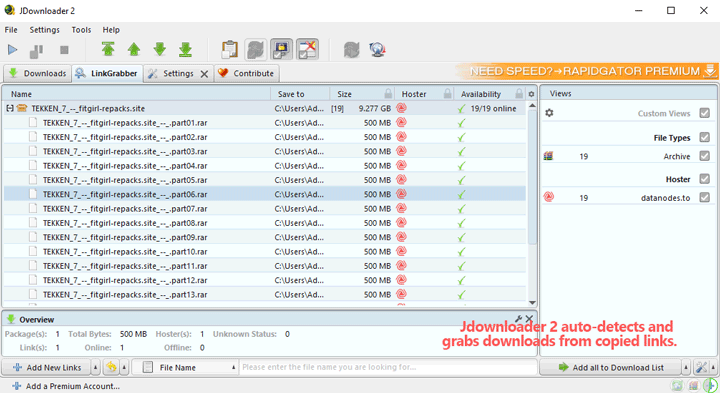Open dropdown arrow beside yellow restore button
The height and width of the screenshot is (393, 720).
[x=124, y=367]
